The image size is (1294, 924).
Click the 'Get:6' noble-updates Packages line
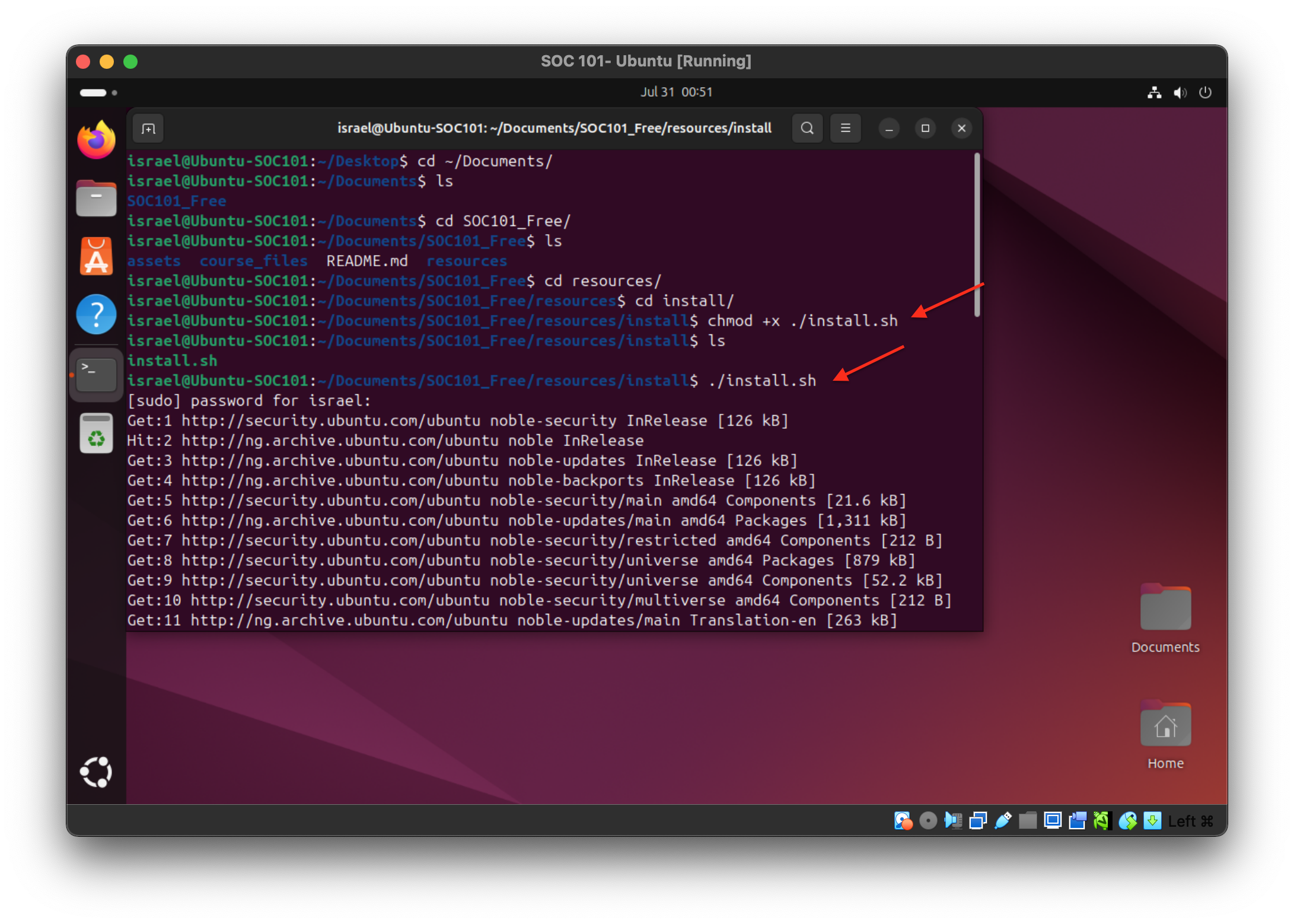[x=517, y=521]
